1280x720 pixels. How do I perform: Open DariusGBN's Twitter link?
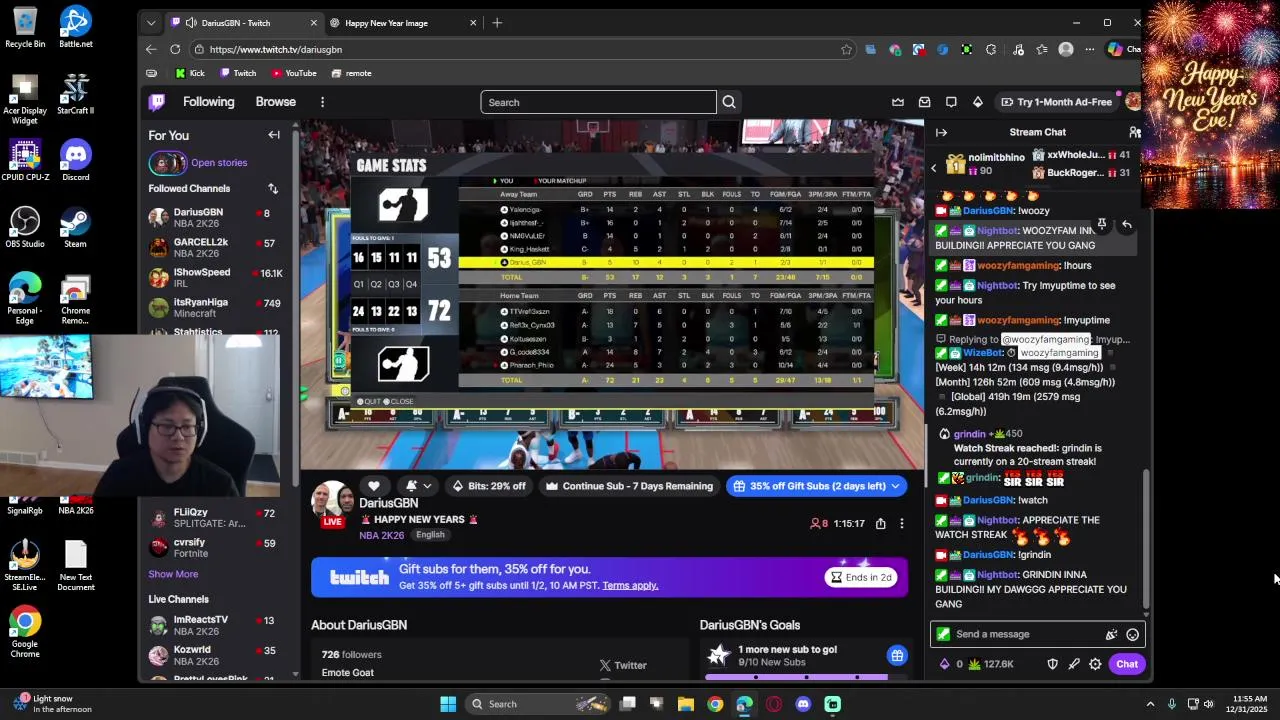pyautogui.click(x=623, y=665)
